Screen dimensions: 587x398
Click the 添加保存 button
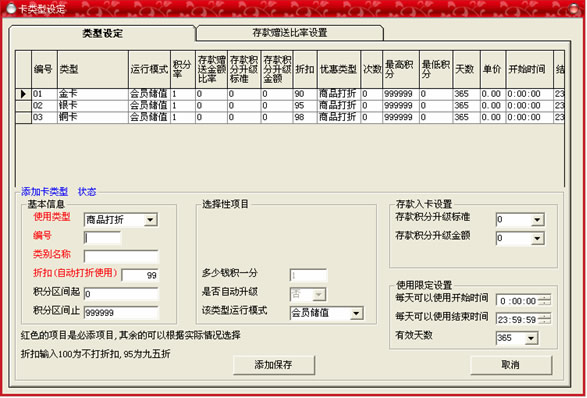[x=274, y=365]
